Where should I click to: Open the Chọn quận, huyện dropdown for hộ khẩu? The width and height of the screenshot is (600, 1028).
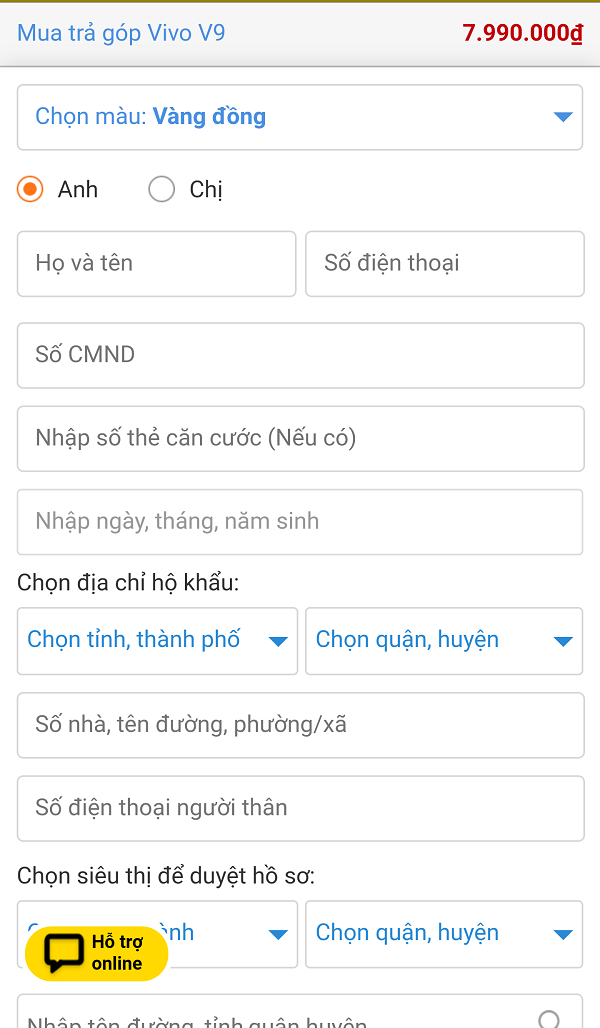[444, 641]
